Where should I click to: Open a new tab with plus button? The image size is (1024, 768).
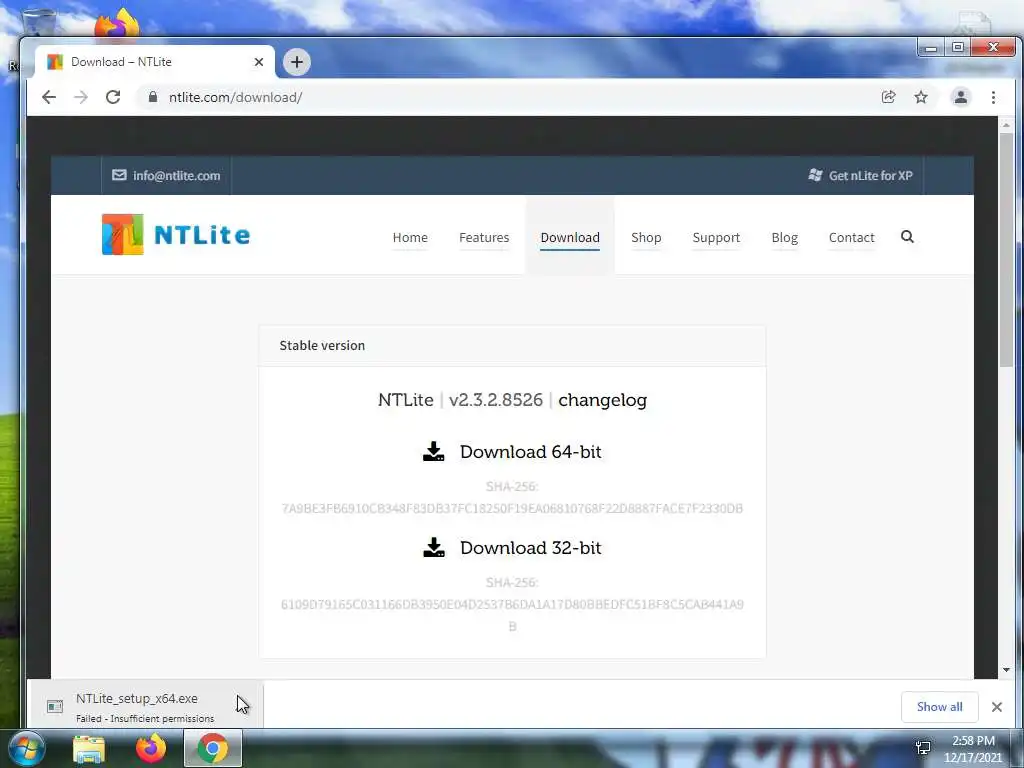point(296,62)
